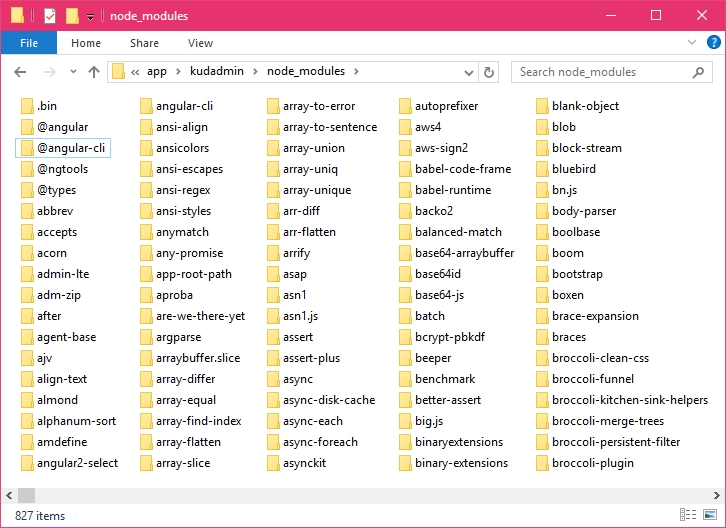Viewport: 726px width, 528px height.
Task: Select the asn1.js folder
Action: (x=293, y=316)
